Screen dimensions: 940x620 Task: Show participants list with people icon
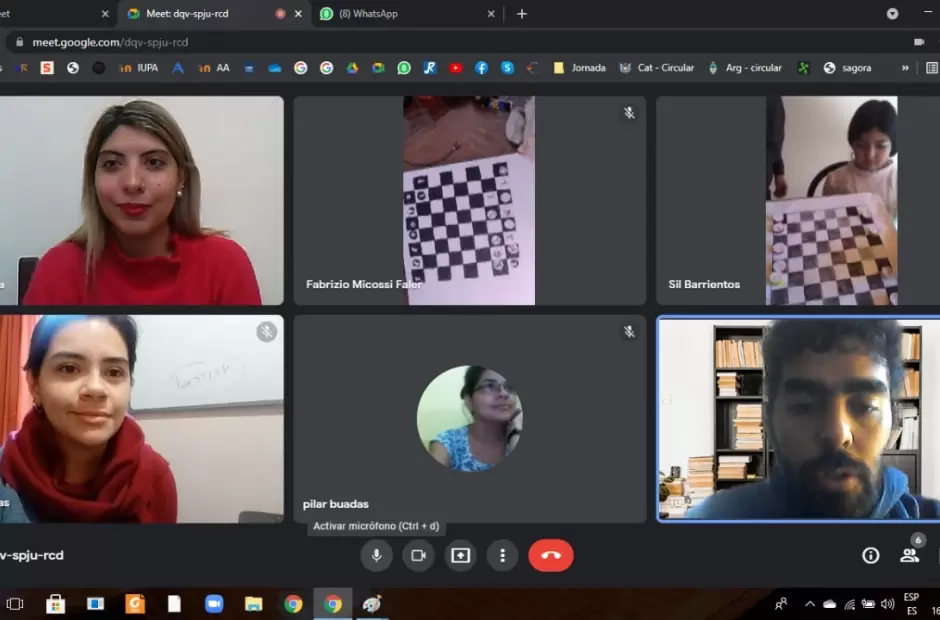[x=909, y=555]
